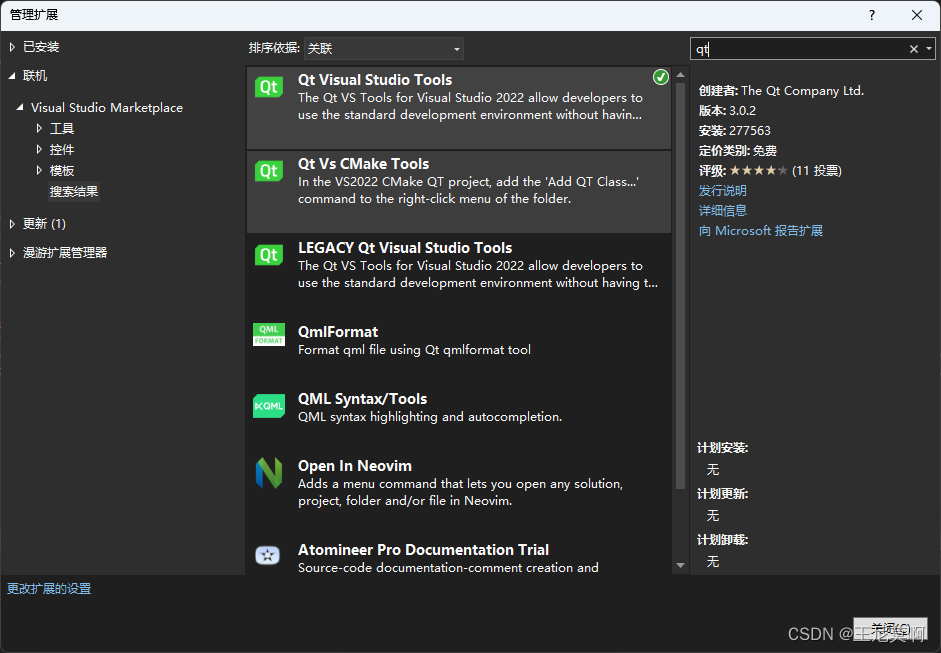Open the 详细信息 link

point(723,211)
